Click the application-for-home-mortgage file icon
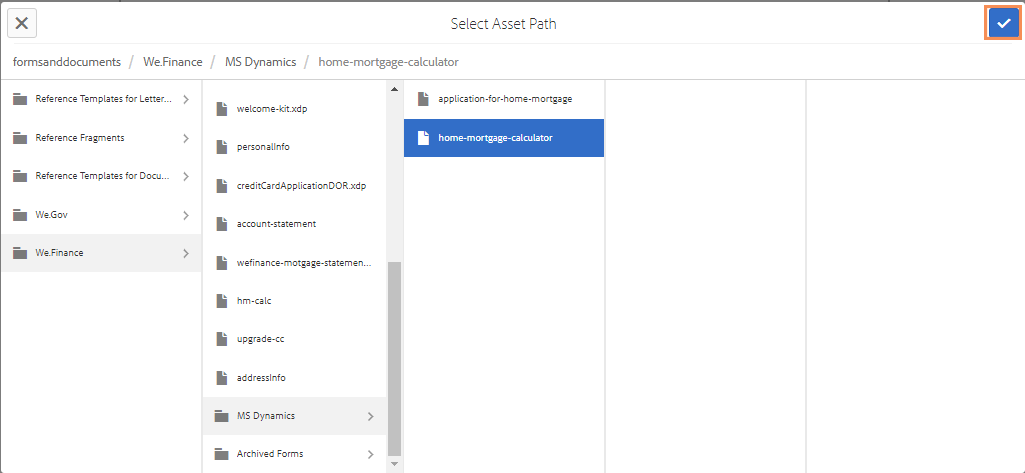This screenshot has height=473, width=1025. pyautogui.click(x=422, y=99)
